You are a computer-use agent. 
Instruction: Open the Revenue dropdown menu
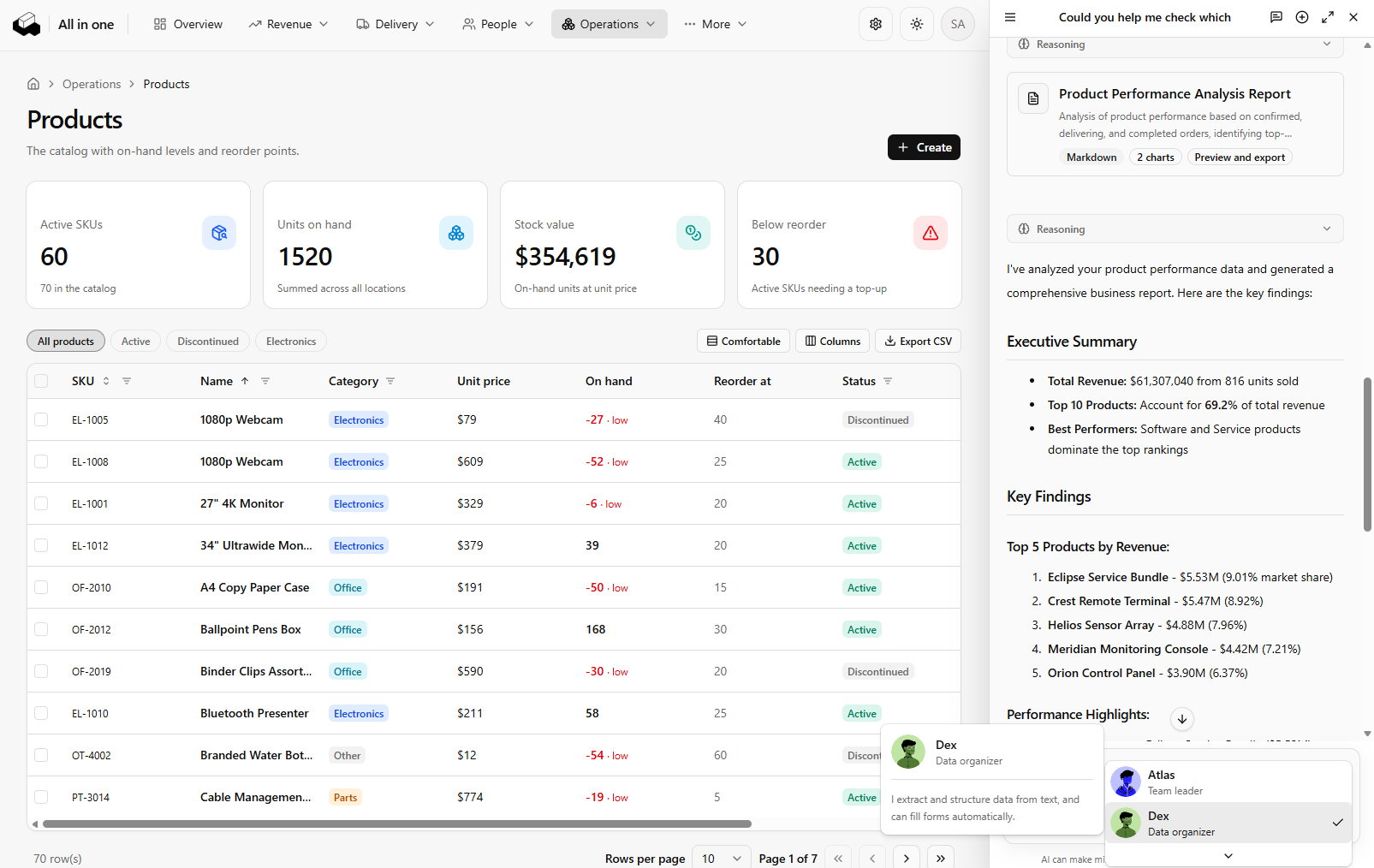[288, 24]
